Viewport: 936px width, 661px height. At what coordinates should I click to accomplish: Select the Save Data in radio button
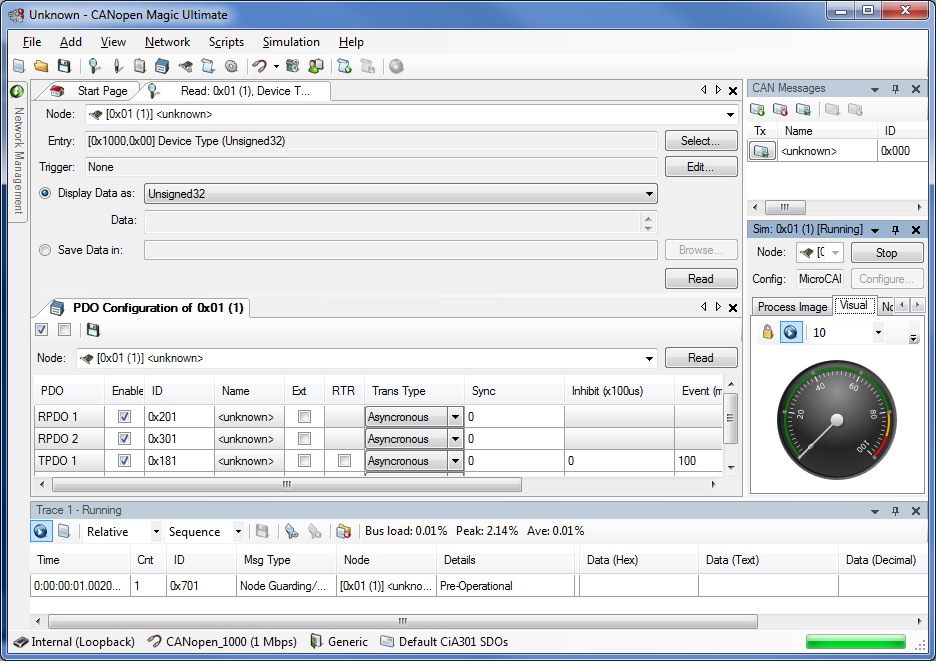(43, 250)
